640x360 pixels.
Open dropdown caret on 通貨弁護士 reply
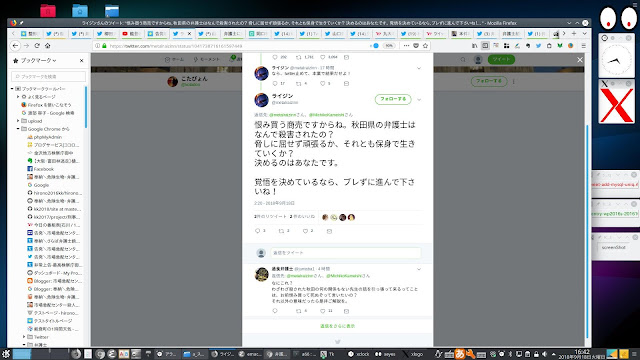419,269
